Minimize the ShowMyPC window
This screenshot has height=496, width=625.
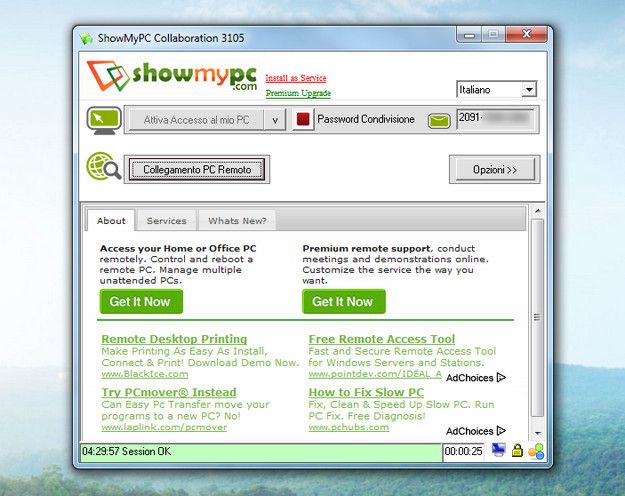tap(469, 35)
